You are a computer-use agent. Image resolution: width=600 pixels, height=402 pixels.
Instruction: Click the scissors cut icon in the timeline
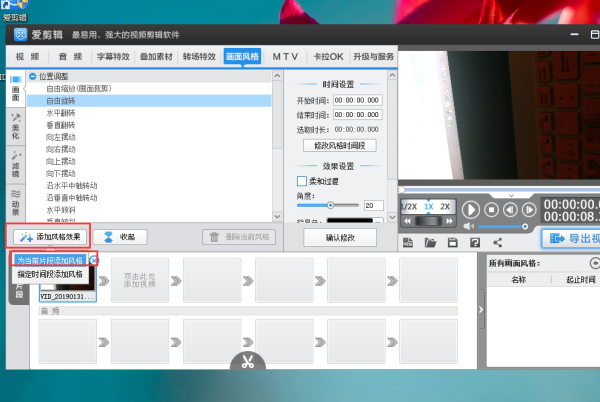pos(248,361)
